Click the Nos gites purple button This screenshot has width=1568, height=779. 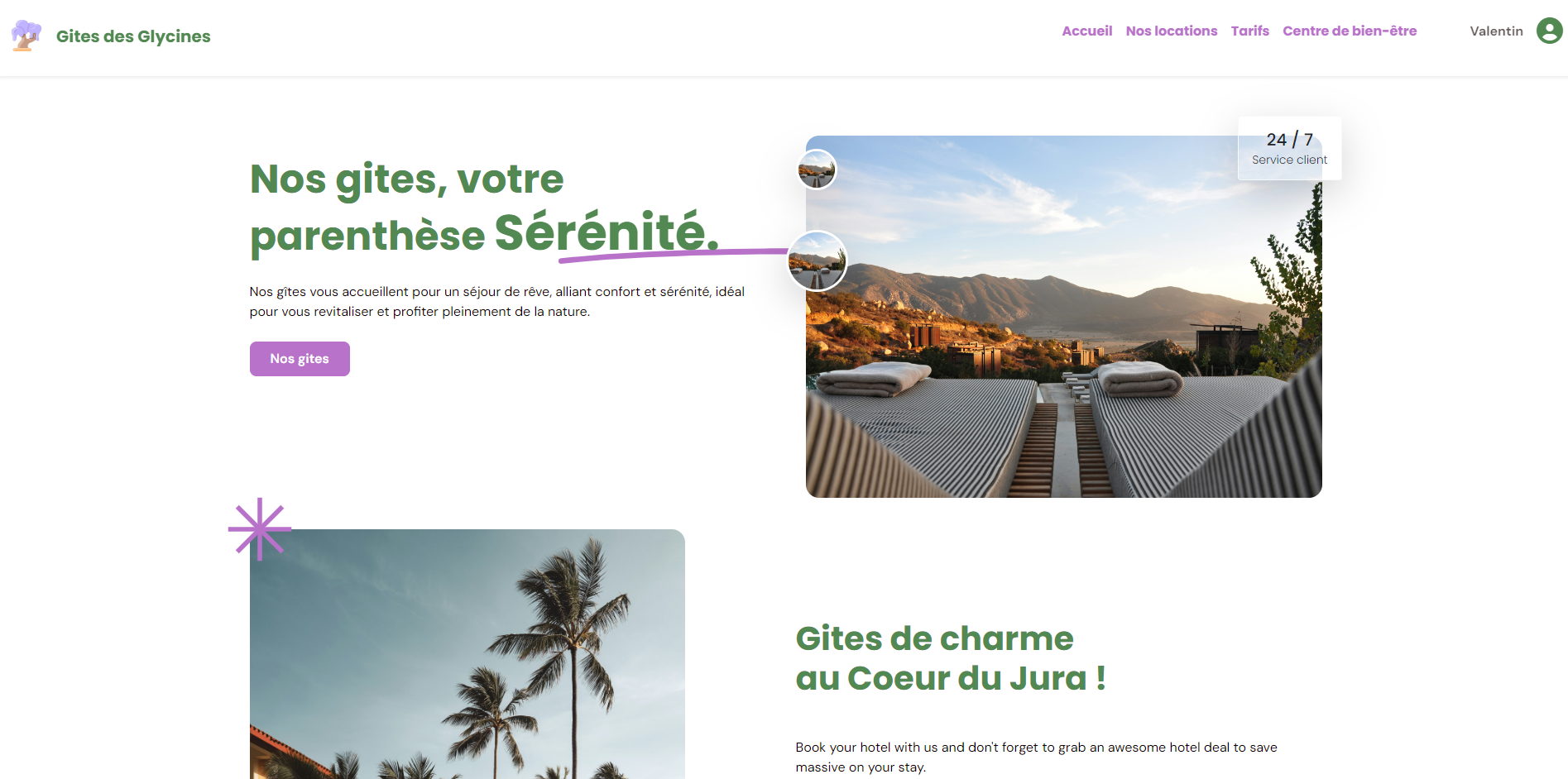[300, 359]
